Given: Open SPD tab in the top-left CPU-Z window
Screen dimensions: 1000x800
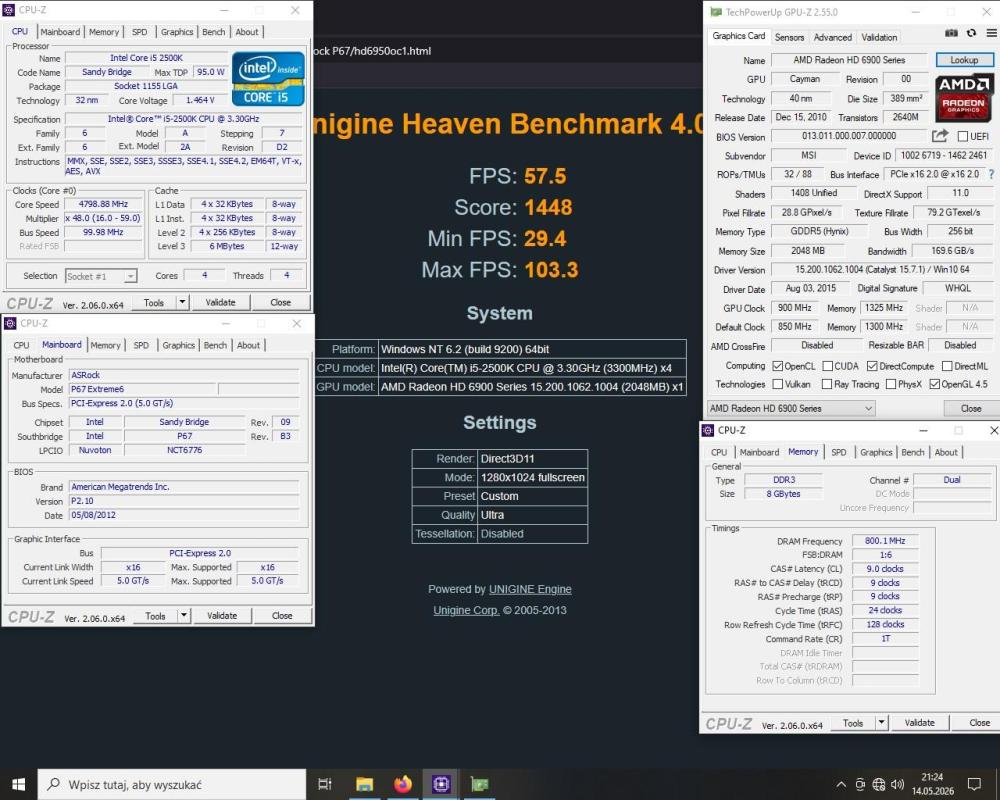Looking at the screenshot, I should coord(140,32).
